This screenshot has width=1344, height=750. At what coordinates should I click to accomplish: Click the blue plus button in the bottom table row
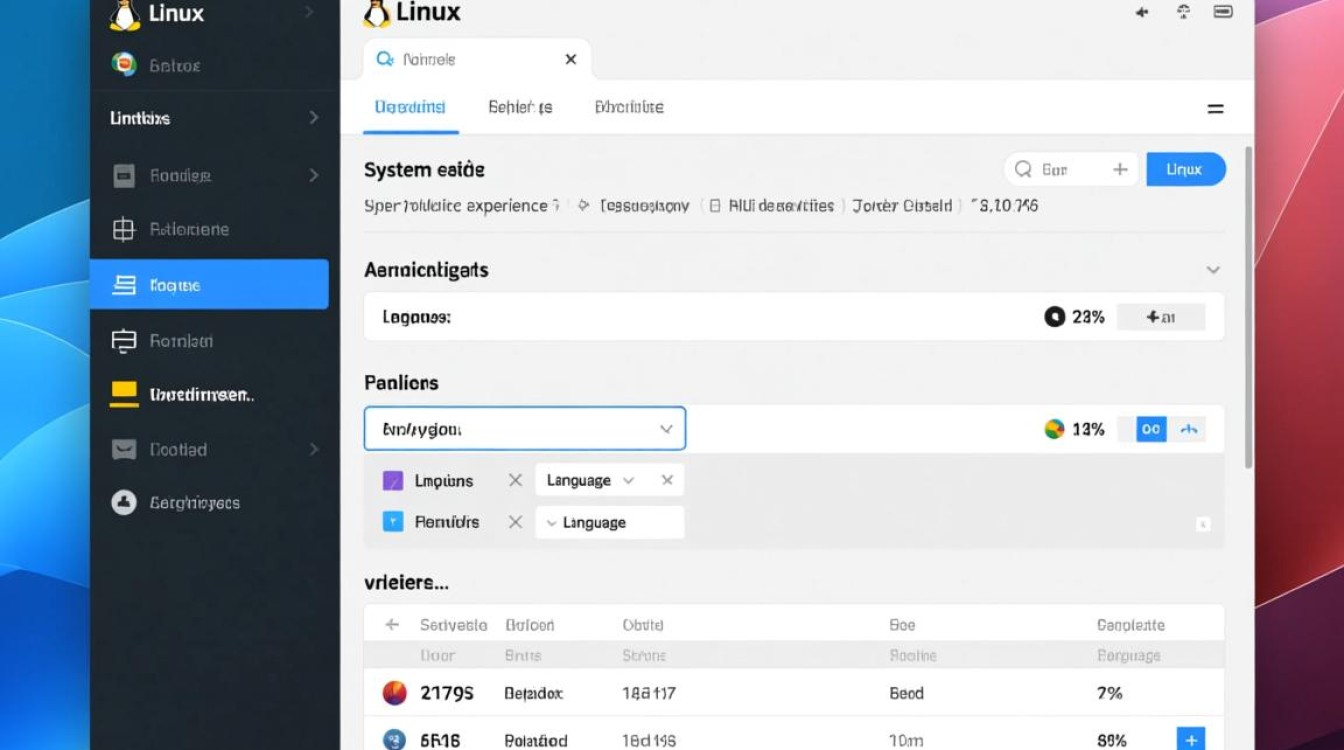coord(1191,738)
